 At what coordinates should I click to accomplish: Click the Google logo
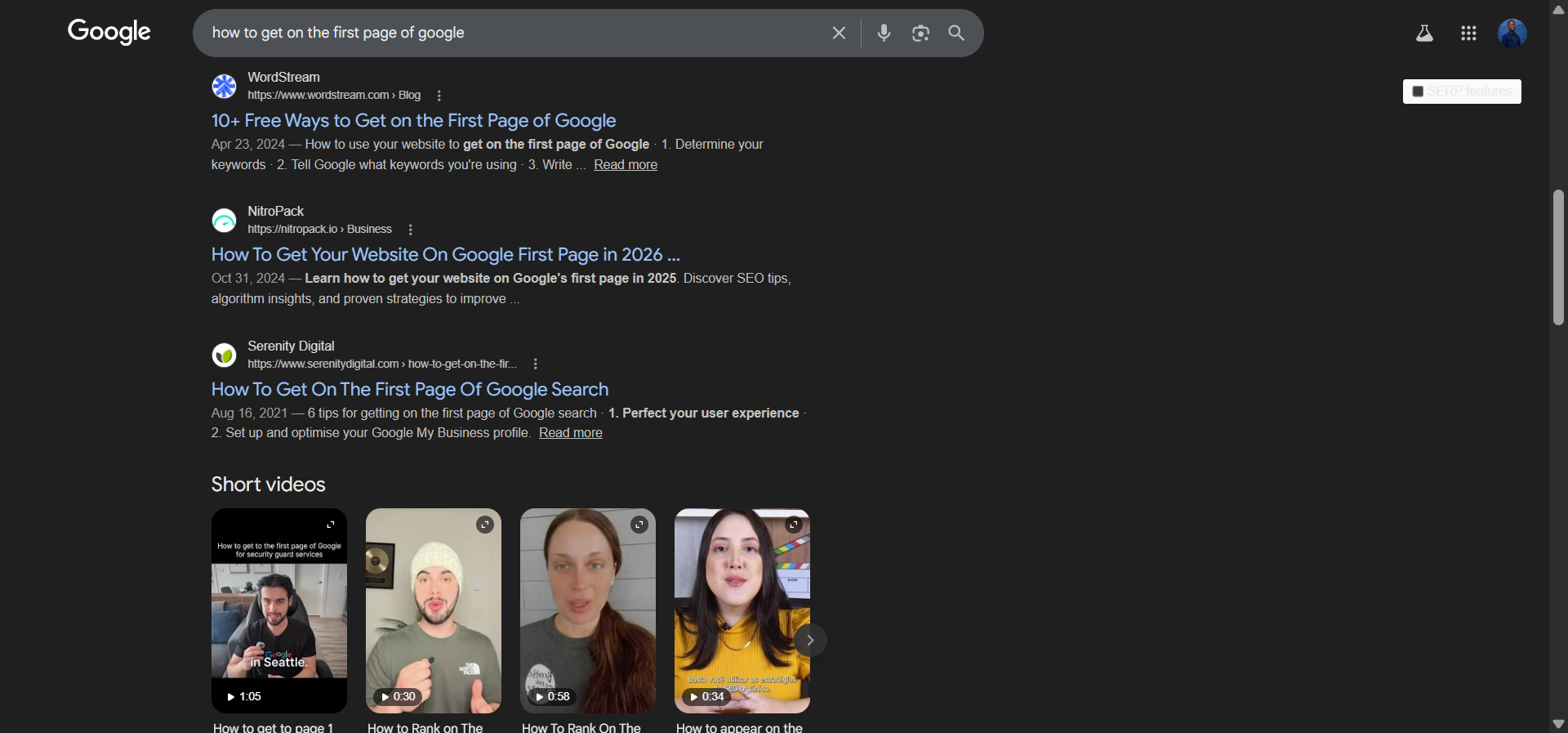point(109,32)
